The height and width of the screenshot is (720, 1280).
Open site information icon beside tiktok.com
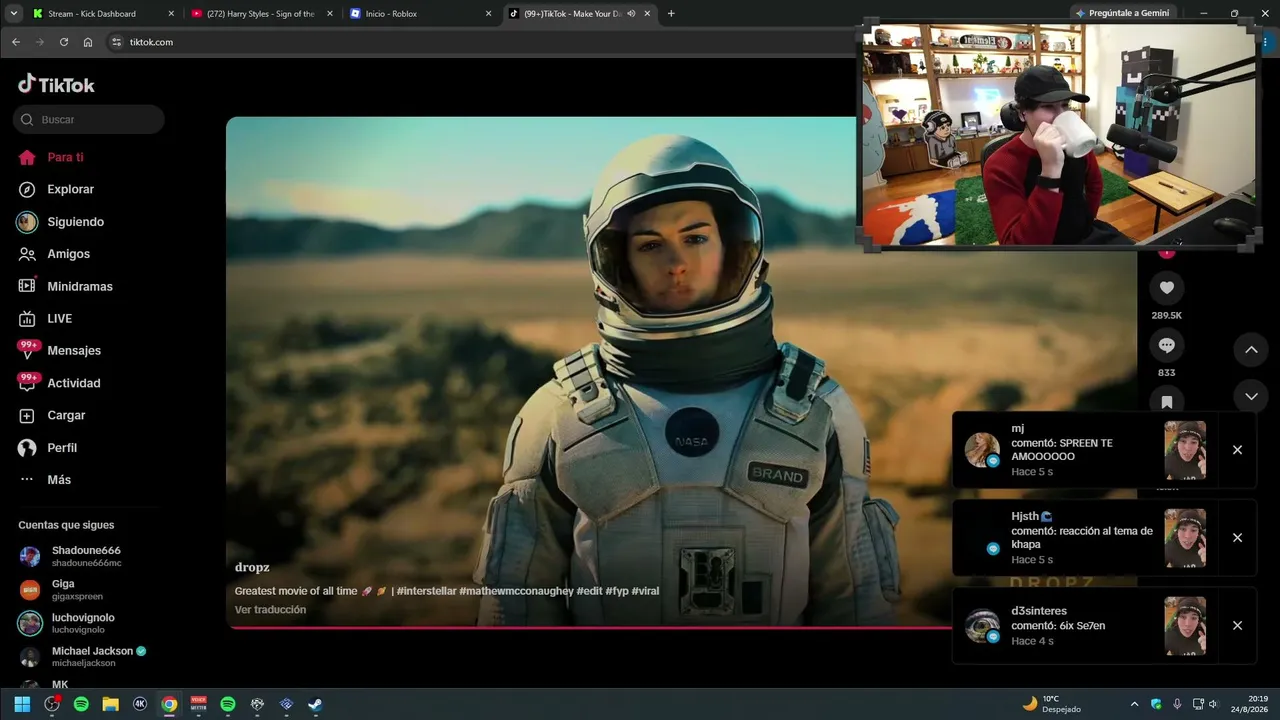(116, 42)
